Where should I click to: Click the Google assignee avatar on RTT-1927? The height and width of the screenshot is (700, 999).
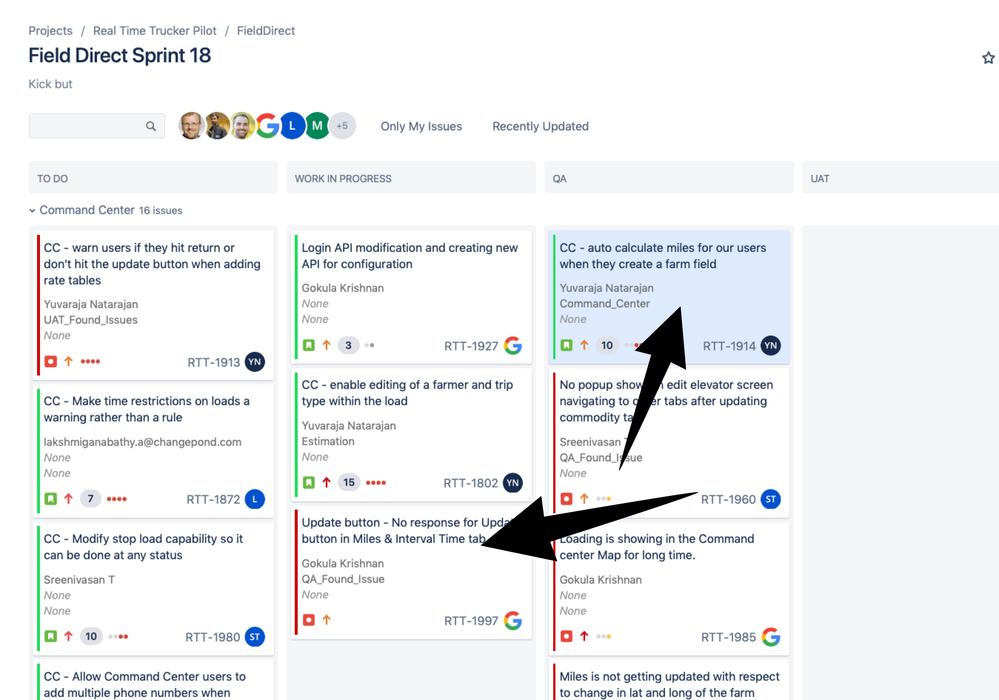(513, 345)
